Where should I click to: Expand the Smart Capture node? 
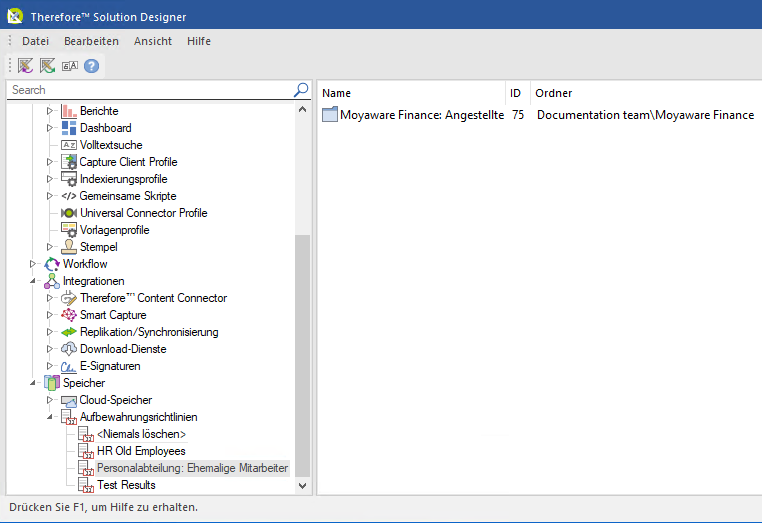tap(50, 315)
